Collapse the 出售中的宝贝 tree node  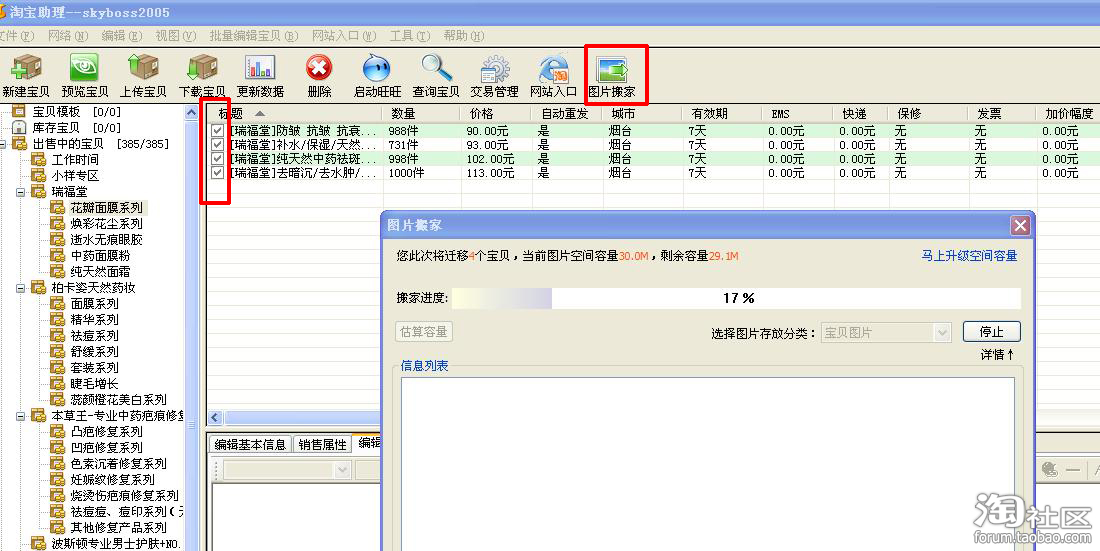4,144
